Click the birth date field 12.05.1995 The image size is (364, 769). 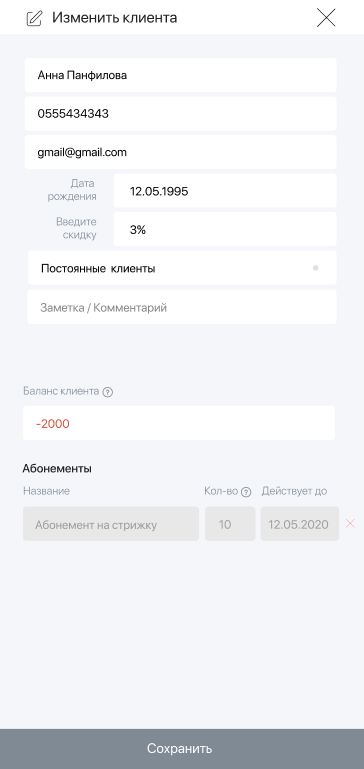pos(225,191)
